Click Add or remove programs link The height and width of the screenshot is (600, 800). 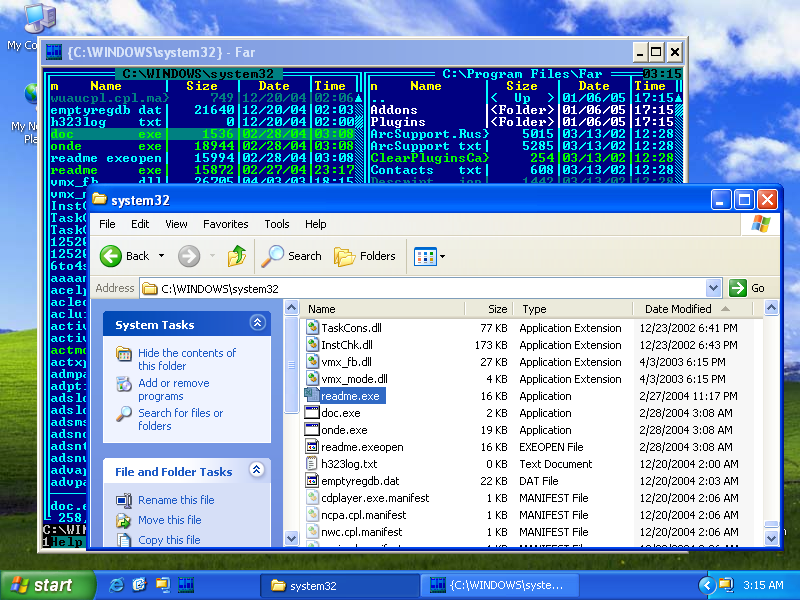(173, 389)
